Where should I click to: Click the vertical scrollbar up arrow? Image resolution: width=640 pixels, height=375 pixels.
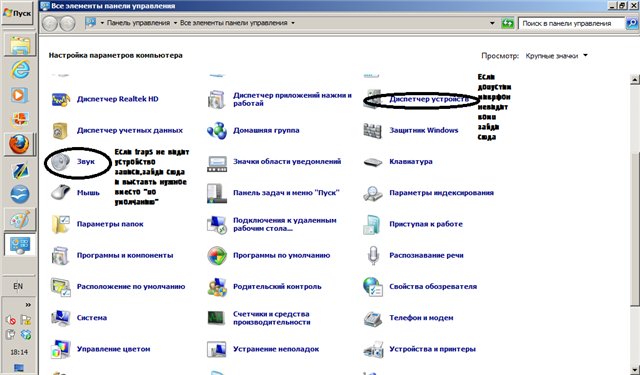pos(635,80)
